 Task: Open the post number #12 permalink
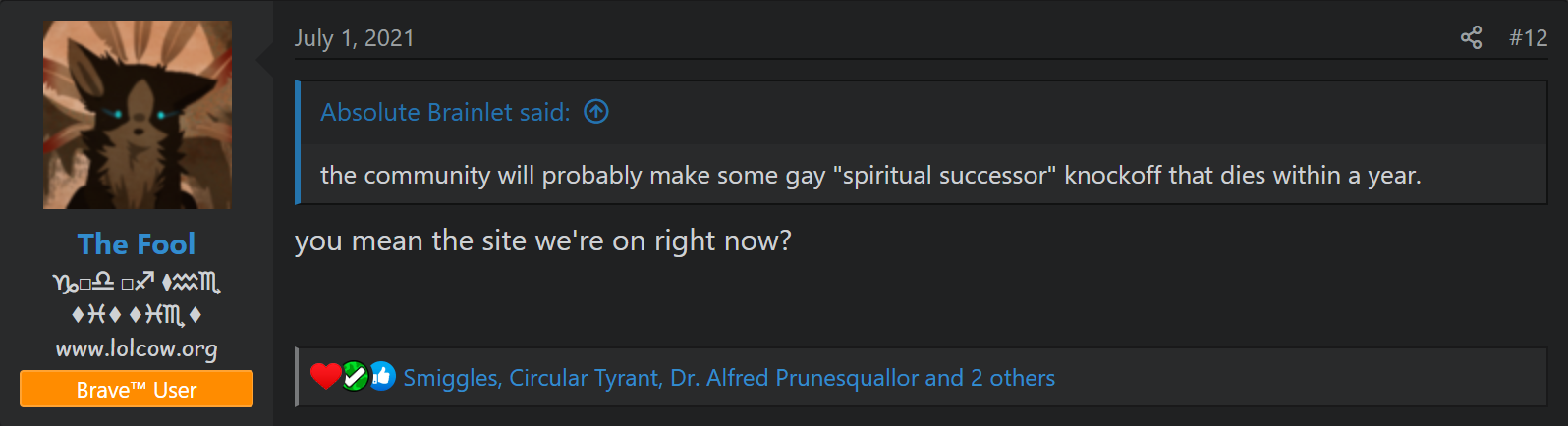[1528, 38]
